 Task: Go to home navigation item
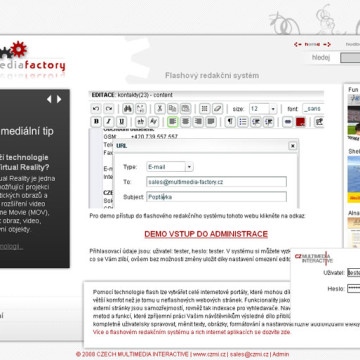click(312, 44)
